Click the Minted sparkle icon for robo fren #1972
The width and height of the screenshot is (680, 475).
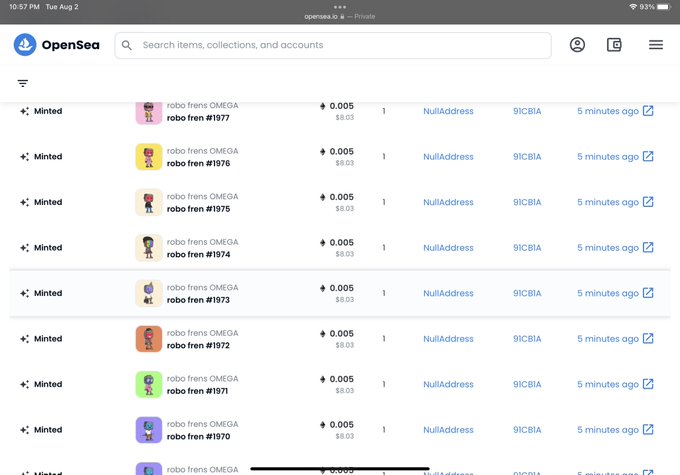point(24,339)
